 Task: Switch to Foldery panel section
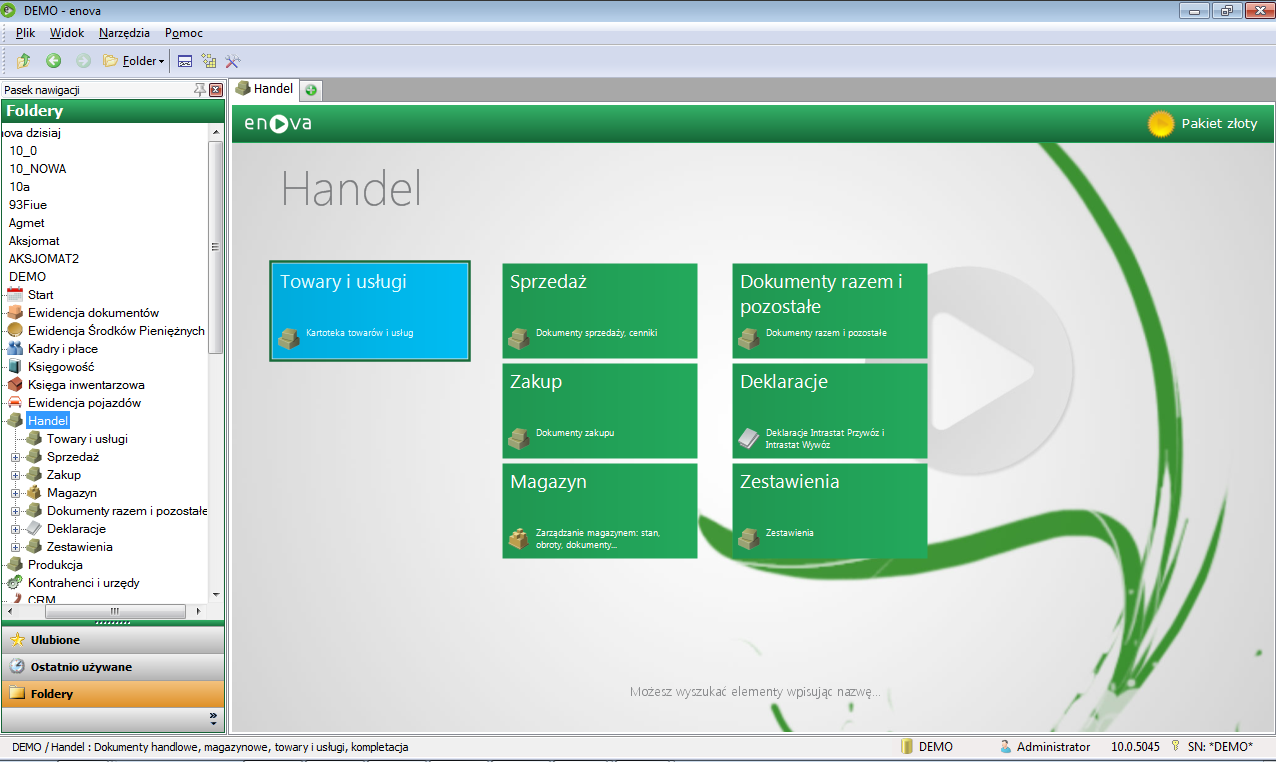point(113,694)
